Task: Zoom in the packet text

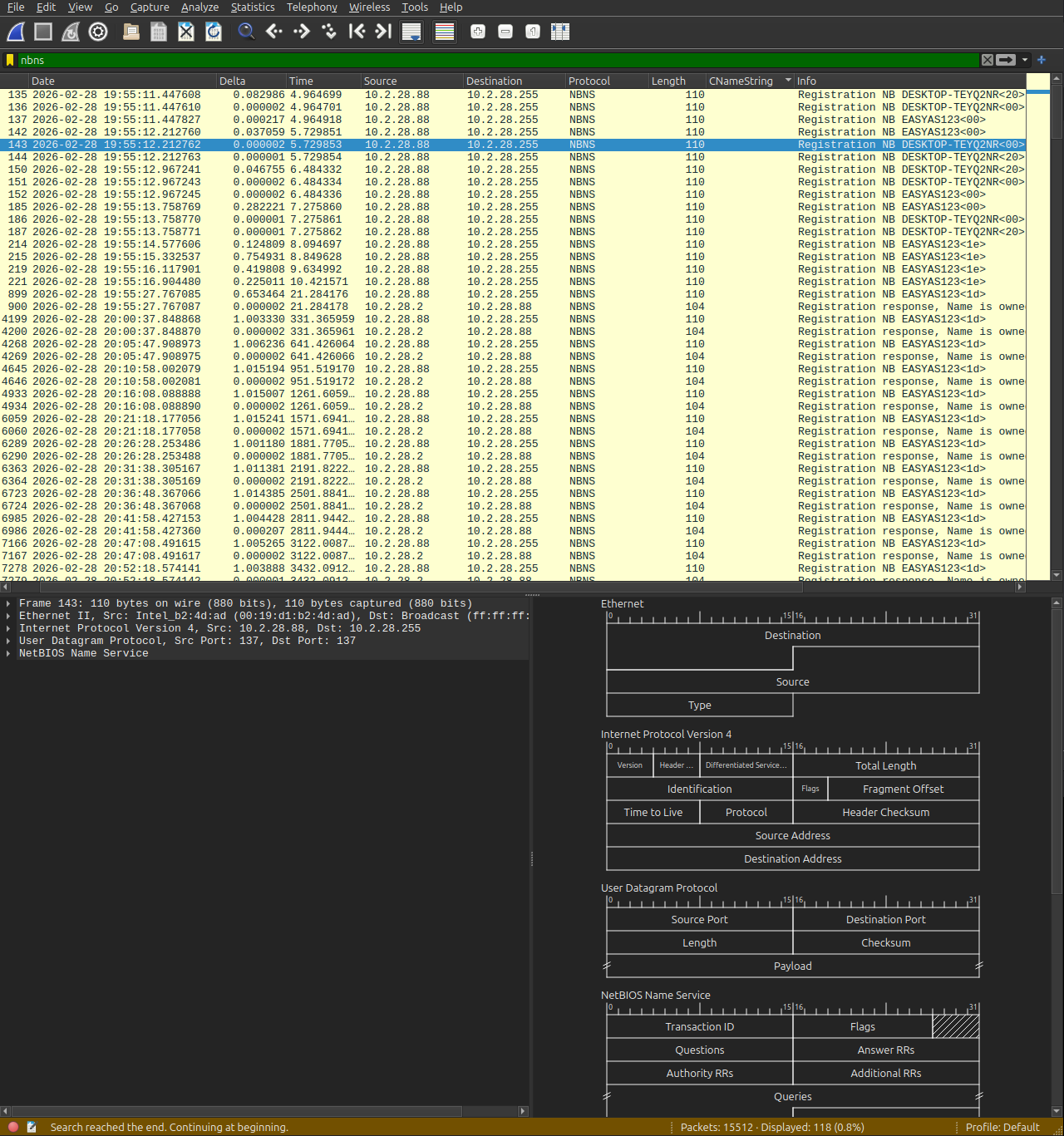Action: 478,32
